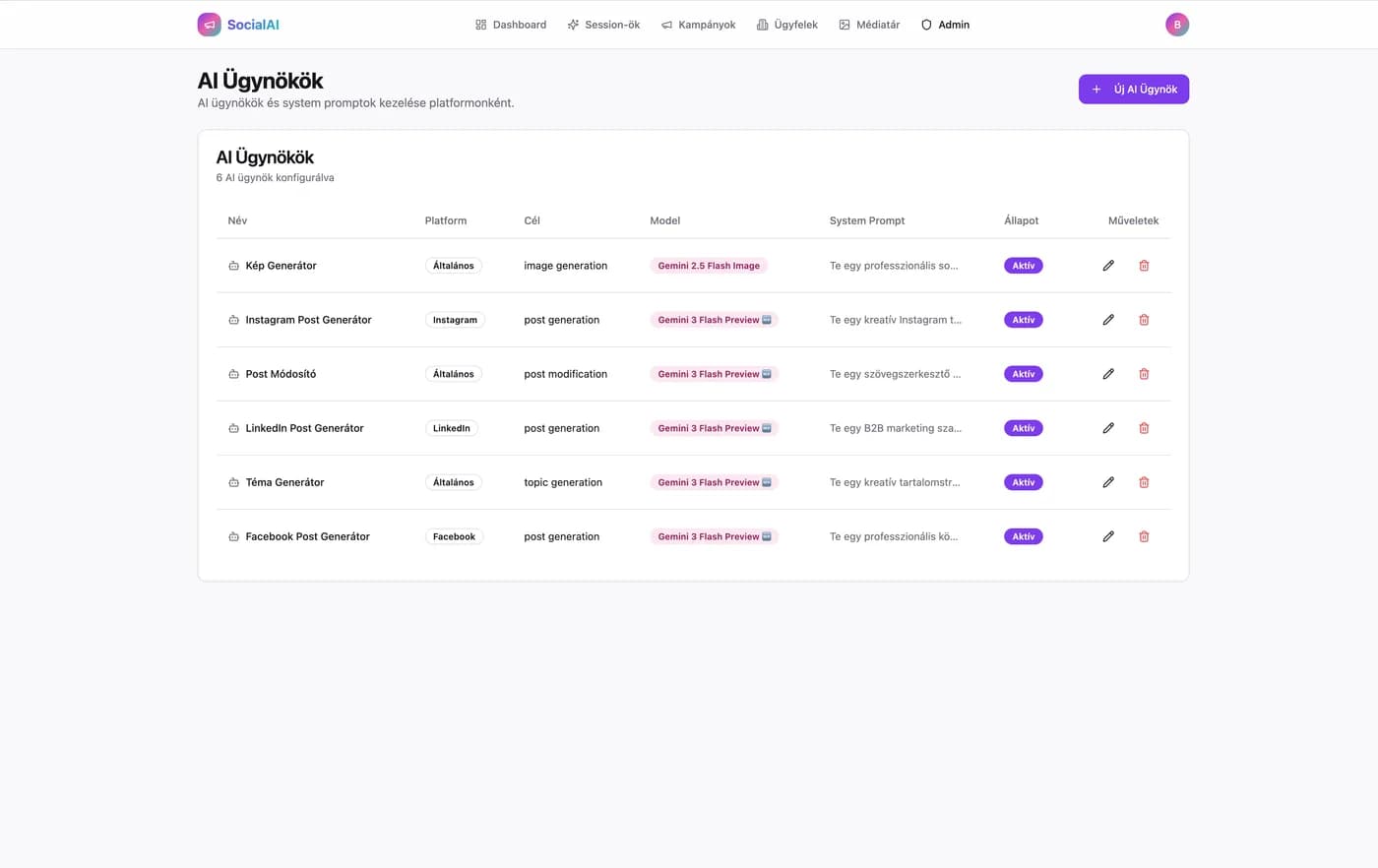Screen dimensions: 1378x868
Task: Click the Kép Generátor agent name
Action: point(282,266)
